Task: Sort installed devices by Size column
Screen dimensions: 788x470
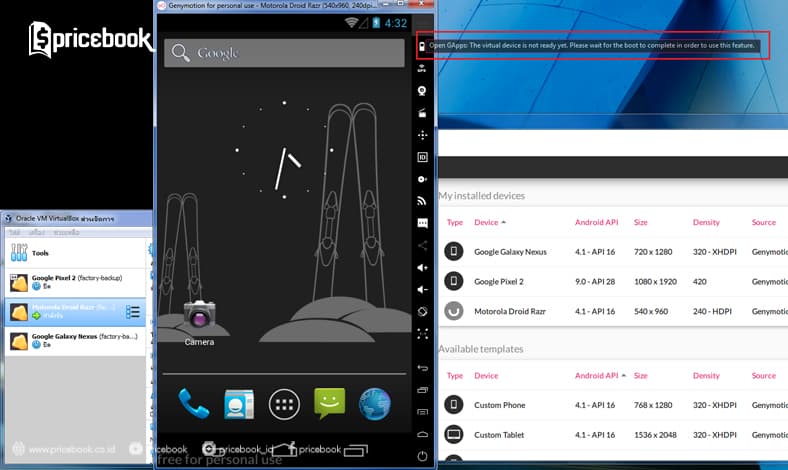Action: click(641, 222)
